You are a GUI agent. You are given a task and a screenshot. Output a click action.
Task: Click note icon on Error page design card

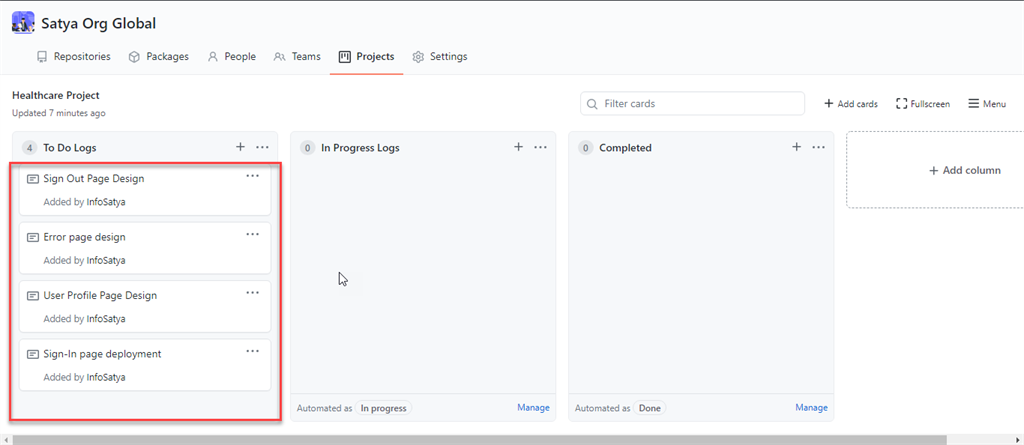point(33,238)
